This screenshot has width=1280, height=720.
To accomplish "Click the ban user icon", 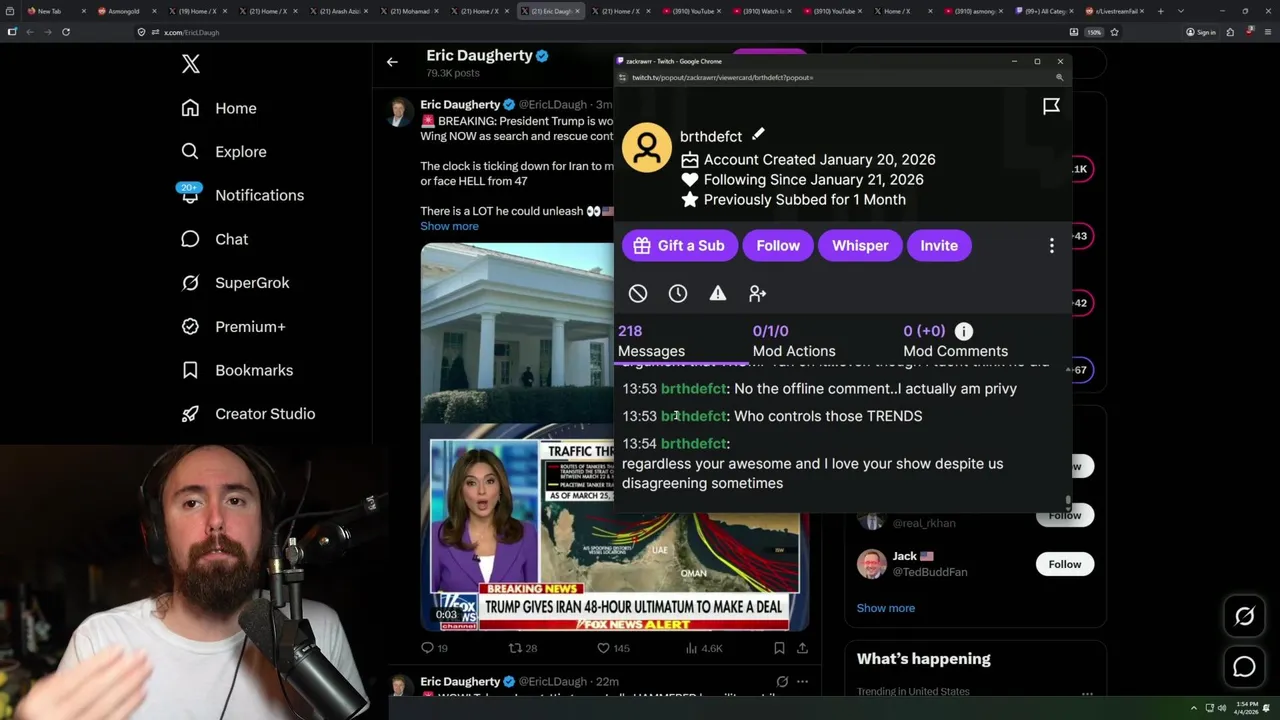I will tap(638, 293).
